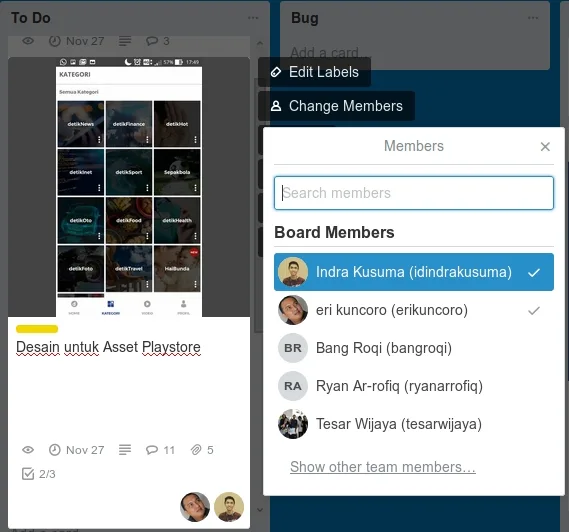The width and height of the screenshot is (569, 532).
Task: Toggle member Indra Kusuma (idindrakusuma)
Action: [x=414, y=272]
